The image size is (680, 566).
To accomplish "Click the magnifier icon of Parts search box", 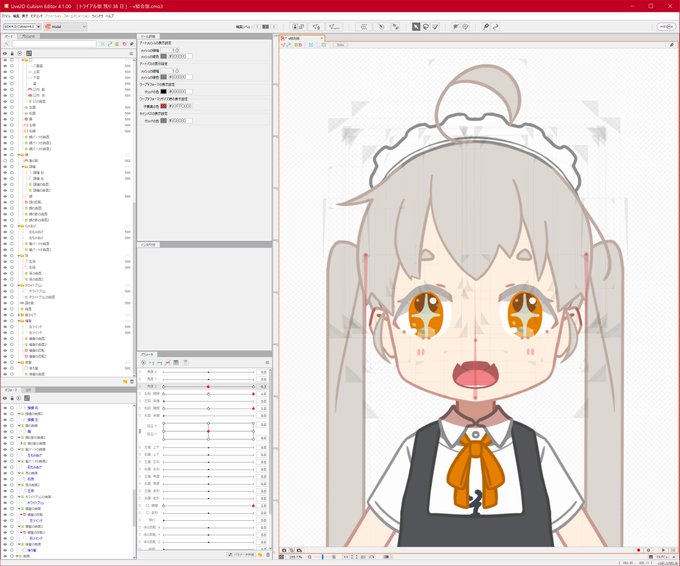I will 7,44.
